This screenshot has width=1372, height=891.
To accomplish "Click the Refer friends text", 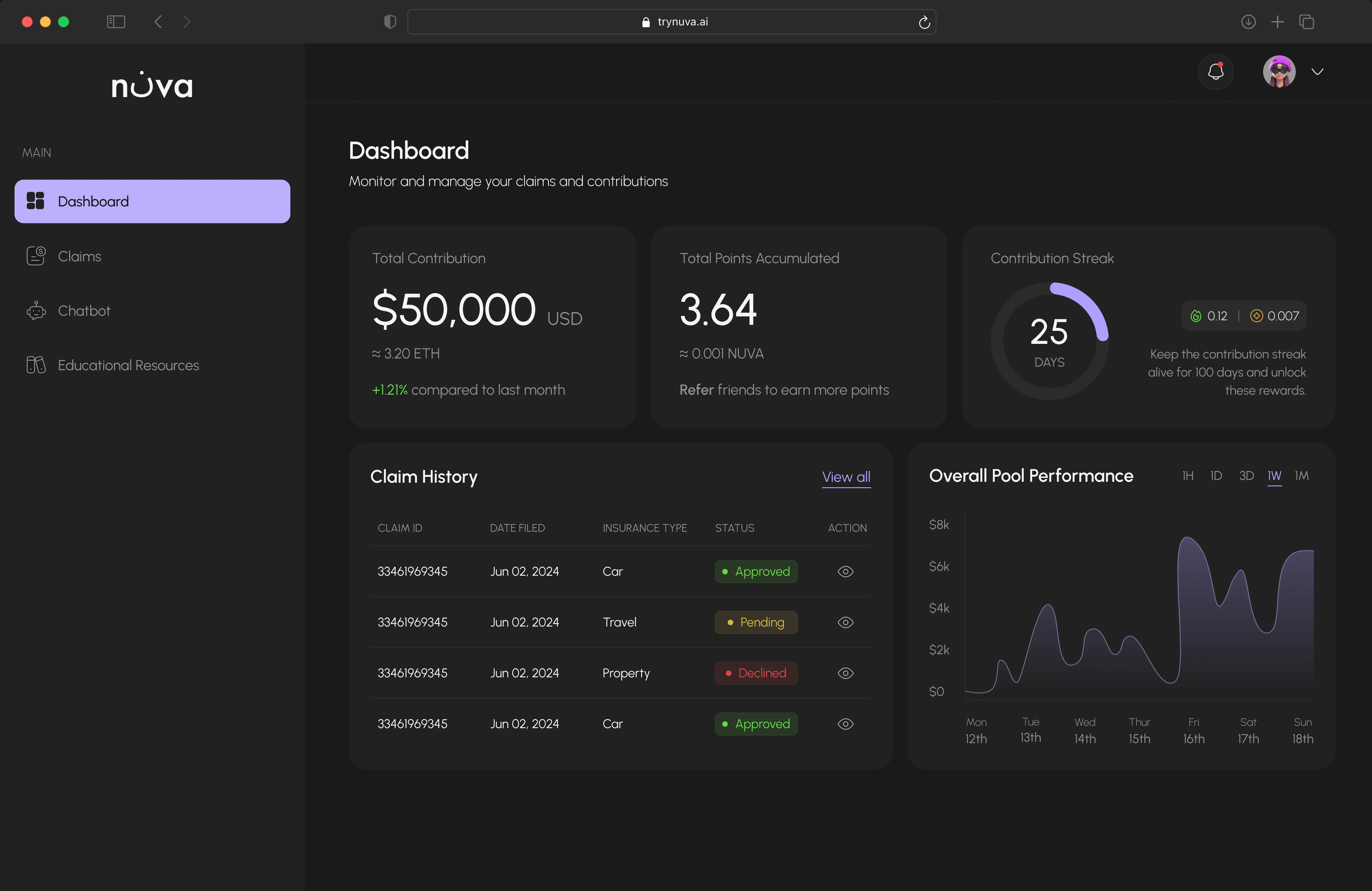I will (x=695, y=390).
